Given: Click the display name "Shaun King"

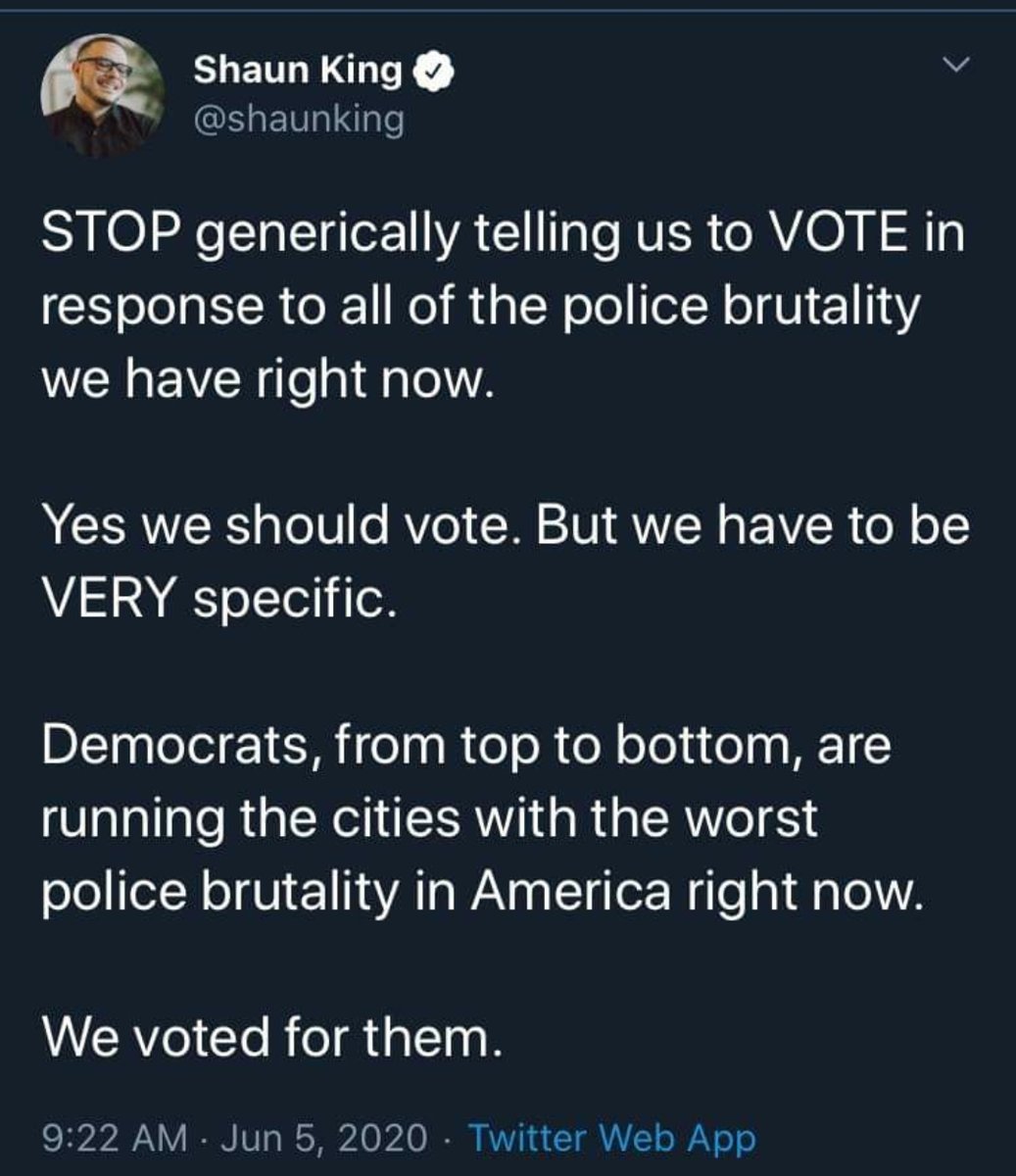Looking at the screenshot, I should pos(298,70).
